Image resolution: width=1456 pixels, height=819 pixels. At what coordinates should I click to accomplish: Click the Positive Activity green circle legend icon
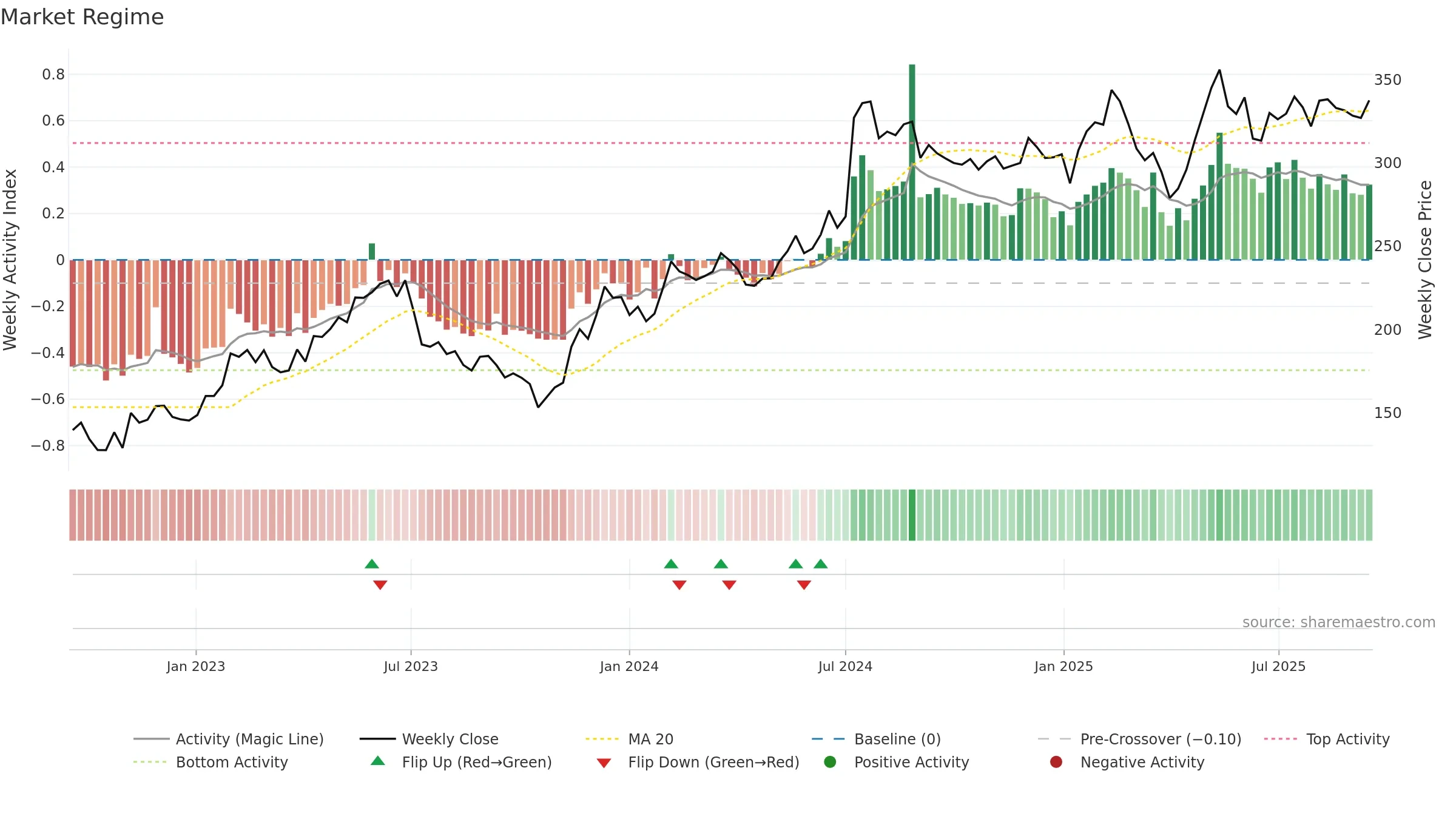click(830, 762)
